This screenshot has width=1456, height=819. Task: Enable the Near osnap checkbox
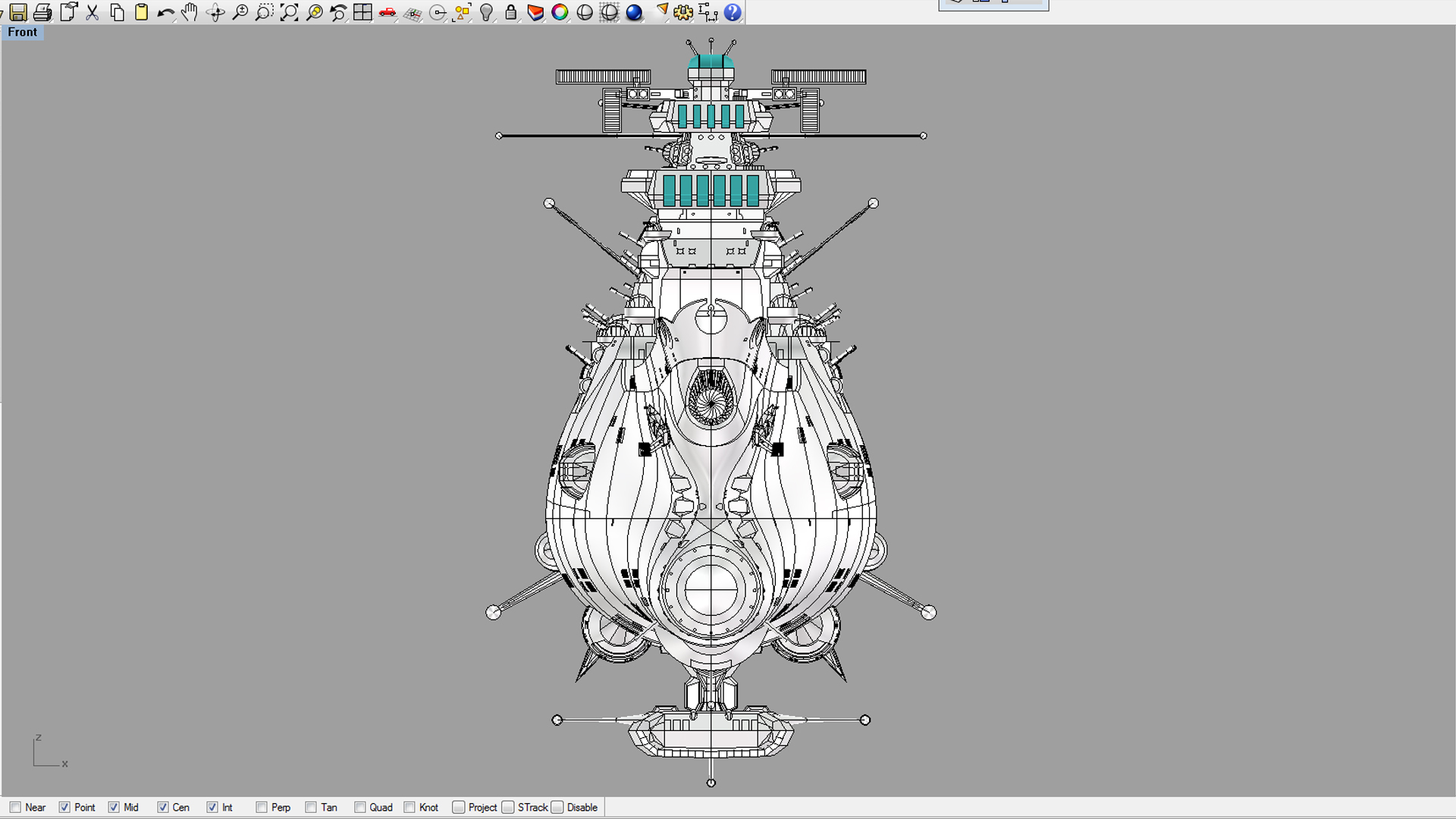15,807
